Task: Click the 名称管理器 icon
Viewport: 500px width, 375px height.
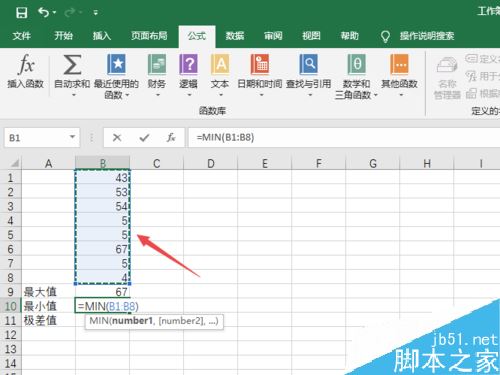Action: [x=447, y=65]
